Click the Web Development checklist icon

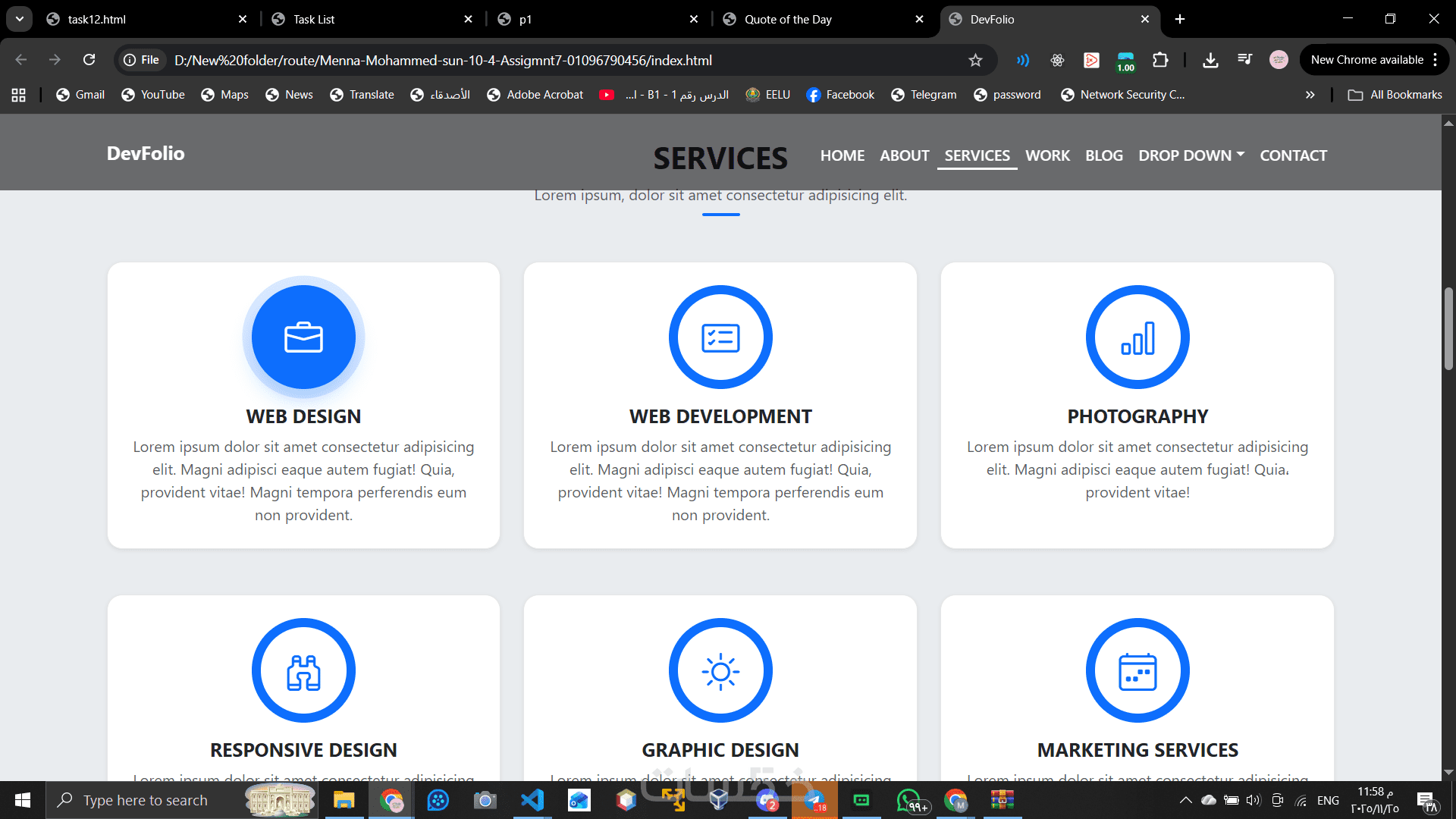(720, 337)
